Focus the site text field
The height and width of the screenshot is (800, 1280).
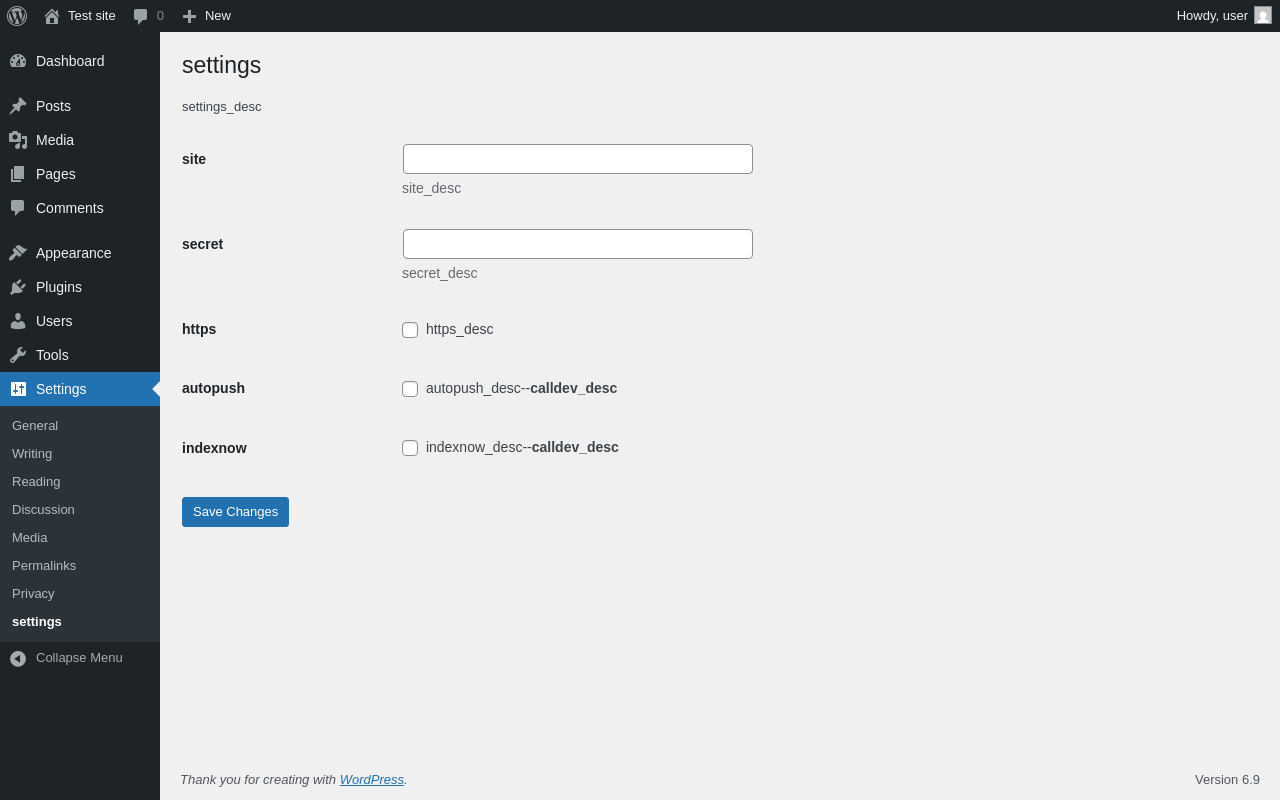click(578, 159)
